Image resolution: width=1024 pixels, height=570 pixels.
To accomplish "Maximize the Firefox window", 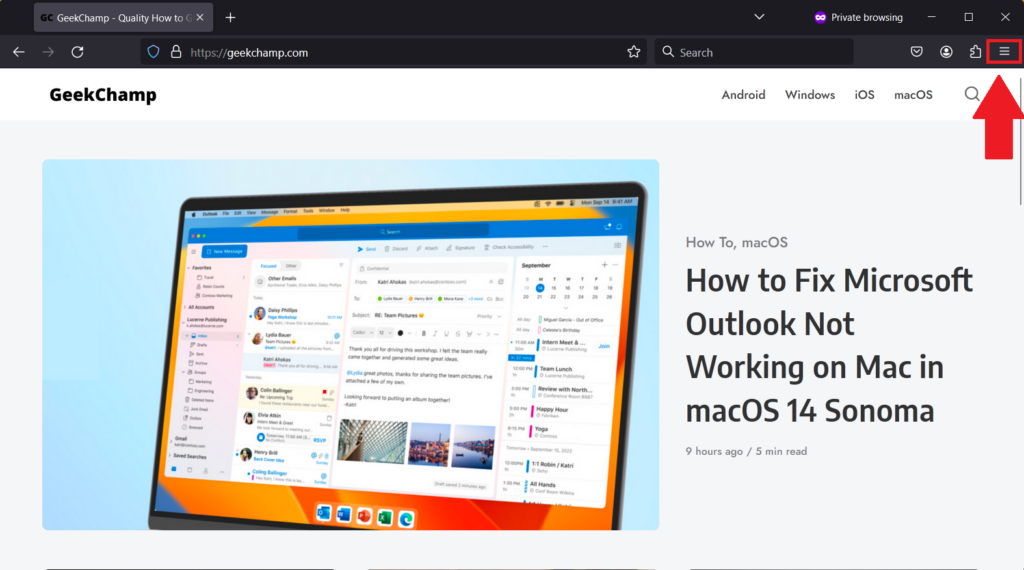I will 968,17.
